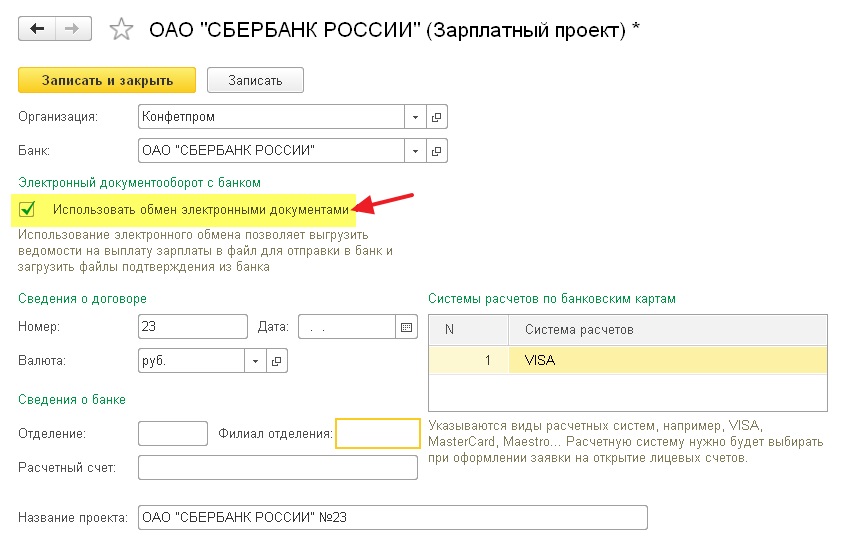Click the Записать button
This screenshot has width=867, height=555.
pyautogui.click(x=255, y=81)
